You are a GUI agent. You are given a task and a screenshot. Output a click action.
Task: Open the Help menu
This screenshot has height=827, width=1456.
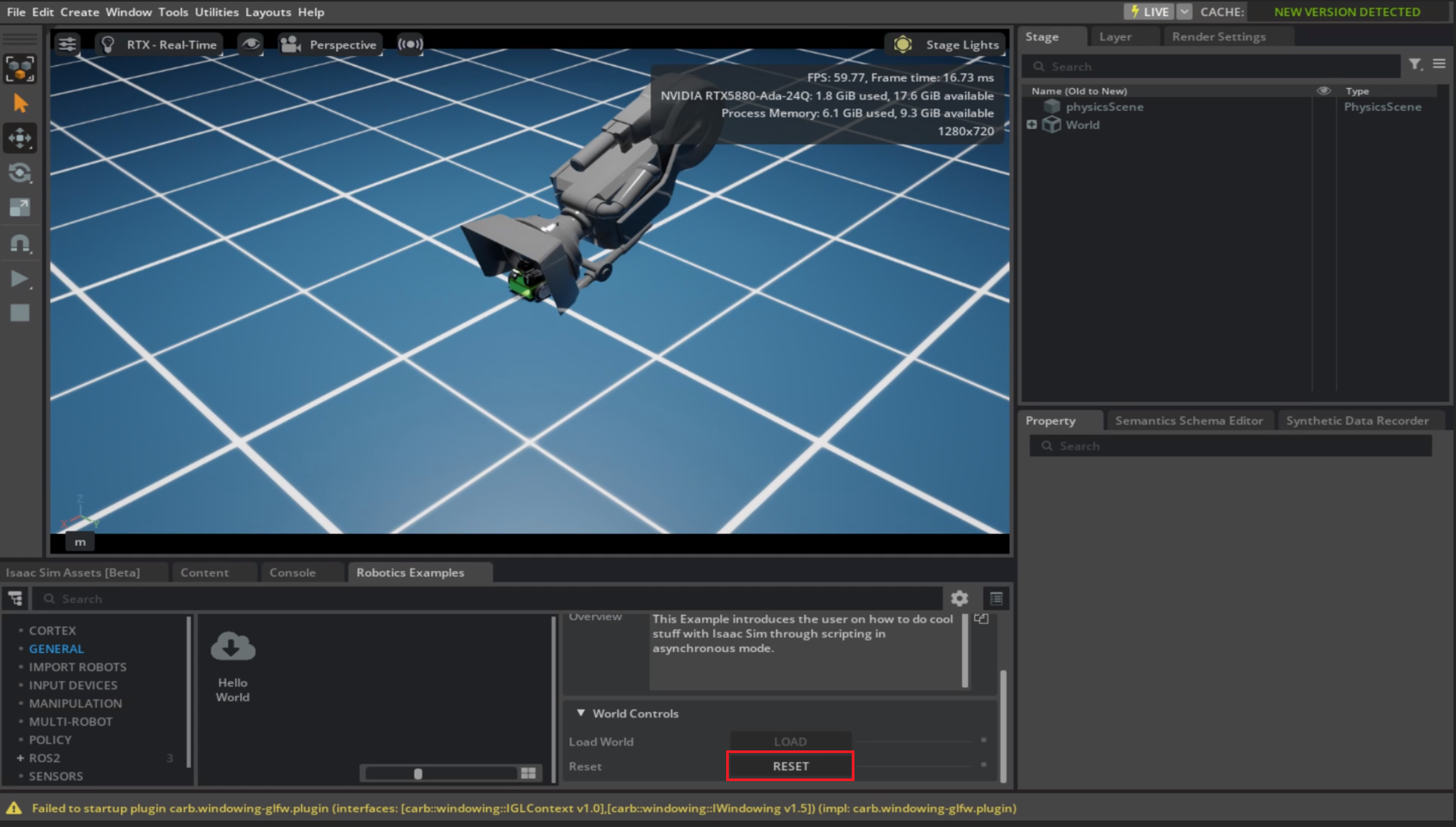coord(311,12)
